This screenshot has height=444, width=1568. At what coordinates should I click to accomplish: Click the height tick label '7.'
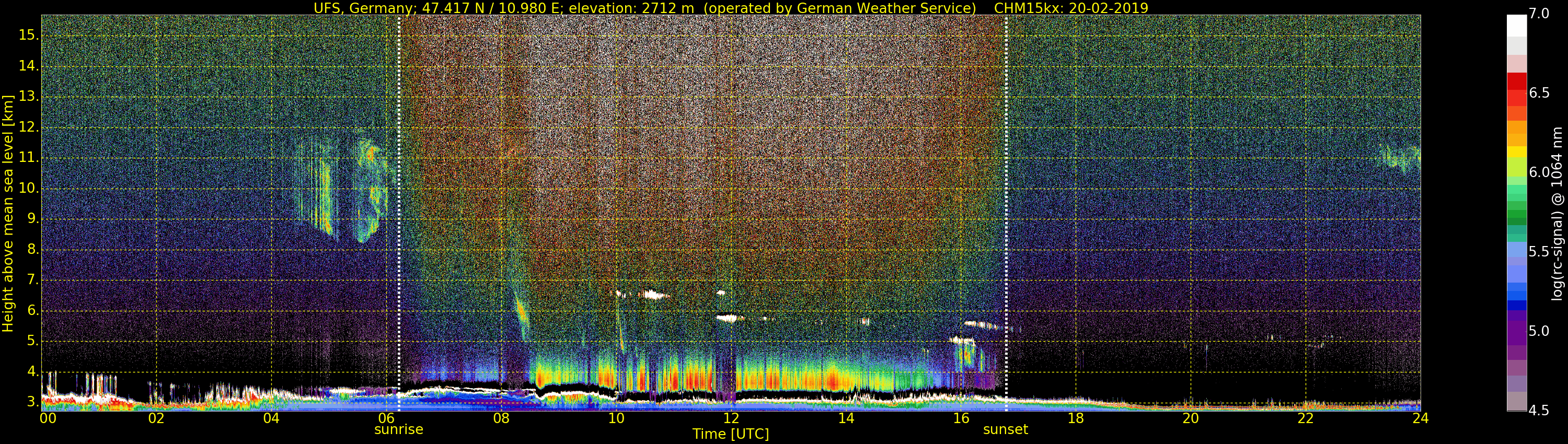(x=33, y=280)
